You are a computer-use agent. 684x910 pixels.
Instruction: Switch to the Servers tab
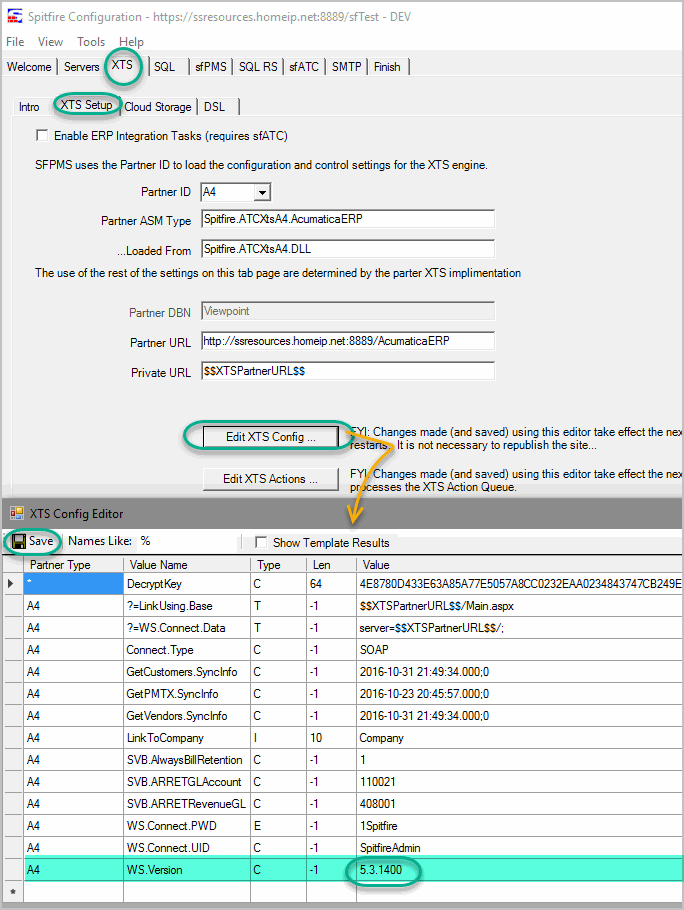(81, 67)
